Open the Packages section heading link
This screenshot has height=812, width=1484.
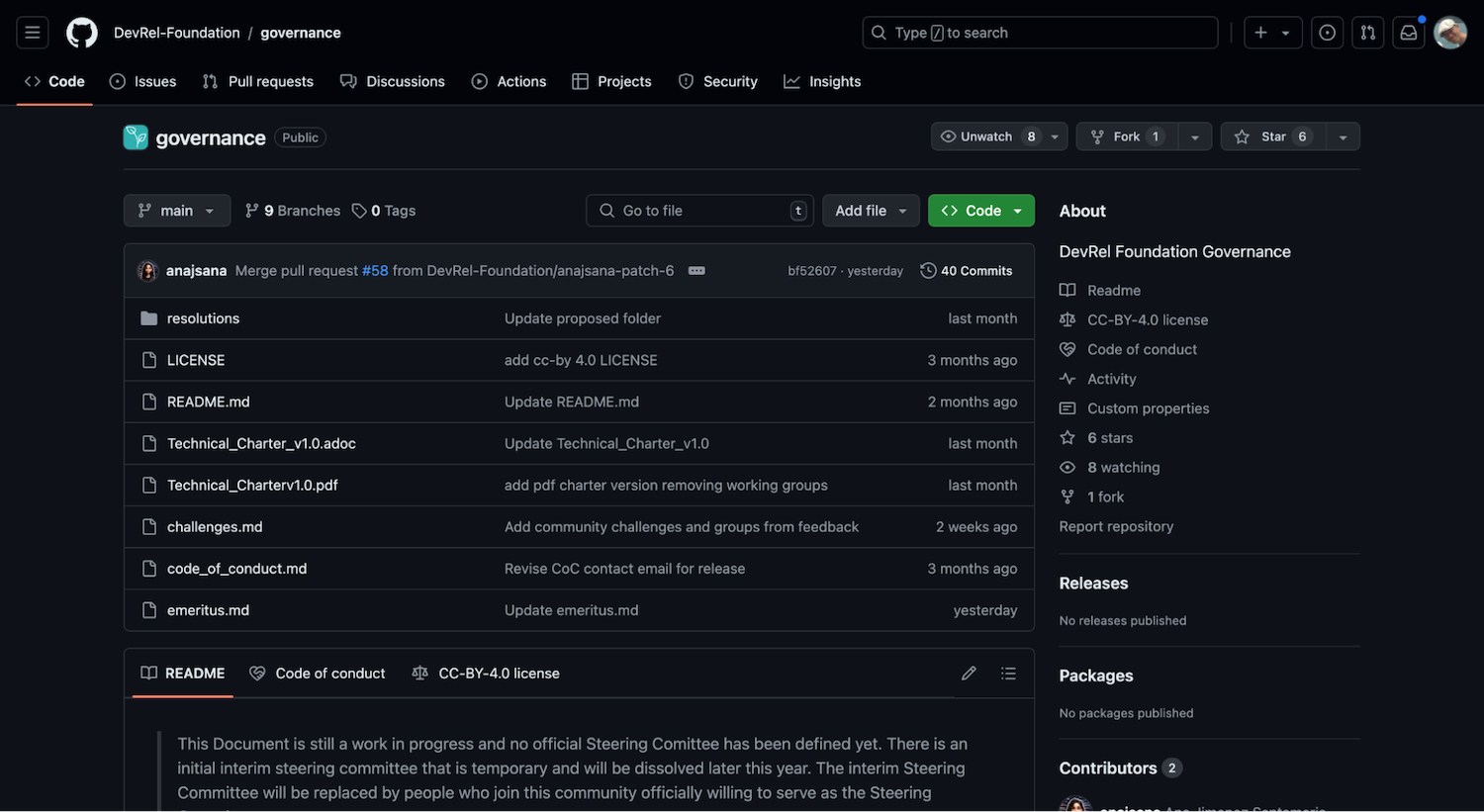pos(1096,676)
